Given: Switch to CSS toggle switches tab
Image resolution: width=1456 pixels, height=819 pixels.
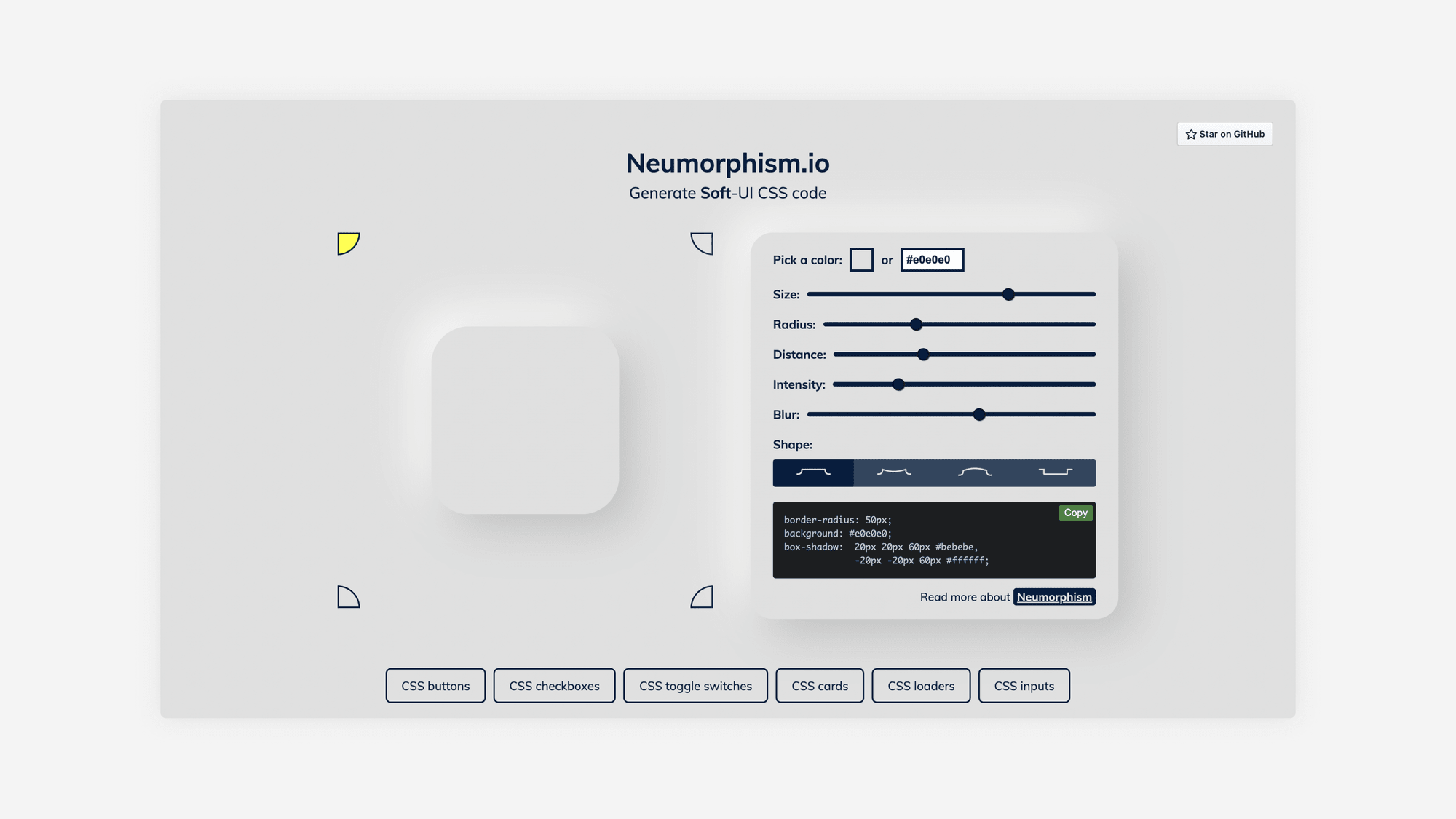Looking at the screenshot, I should 695,685.
